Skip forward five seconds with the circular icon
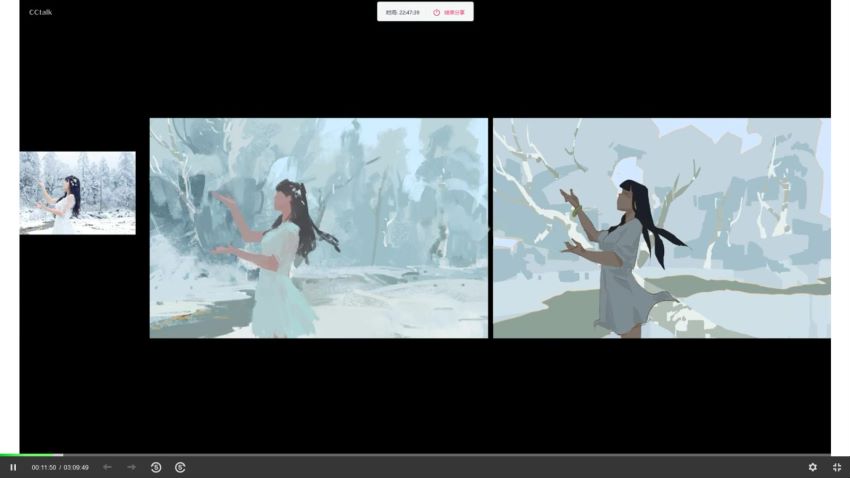Image resolution: width=850 pixels, height=478 pixels. point(181,467)
